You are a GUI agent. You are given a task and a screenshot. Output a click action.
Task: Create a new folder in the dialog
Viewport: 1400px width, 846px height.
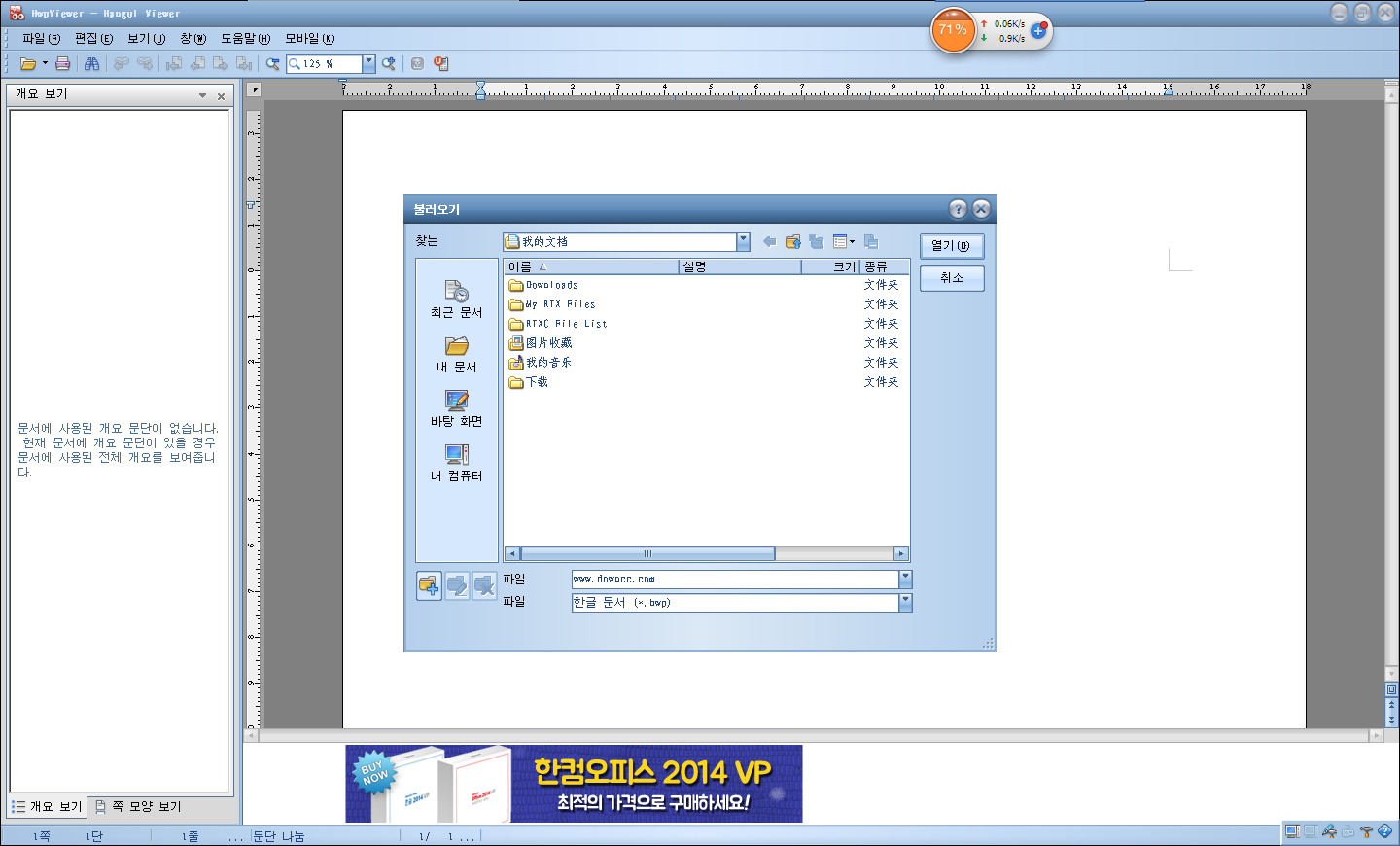click(x=815, y=241)
